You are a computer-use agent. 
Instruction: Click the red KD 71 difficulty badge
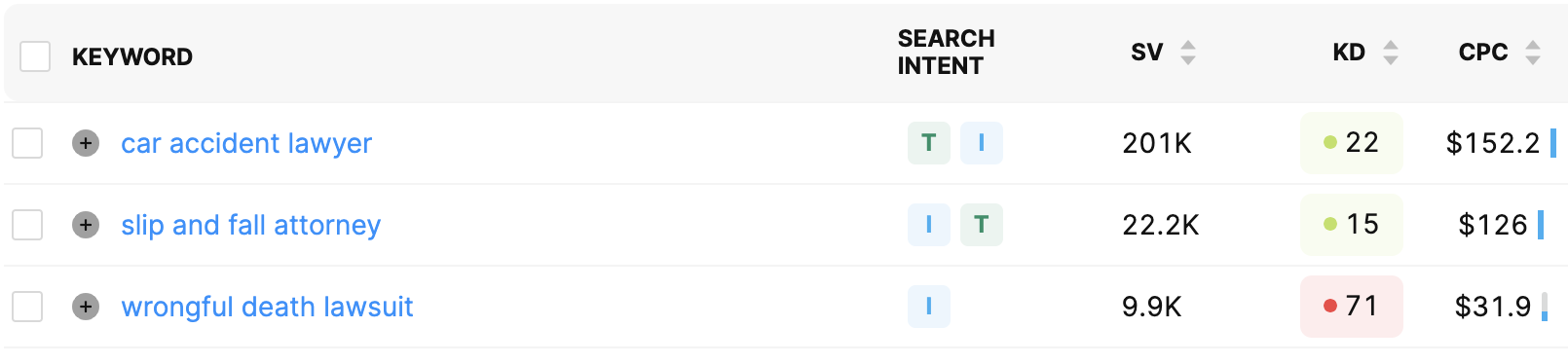point(1352,307)
